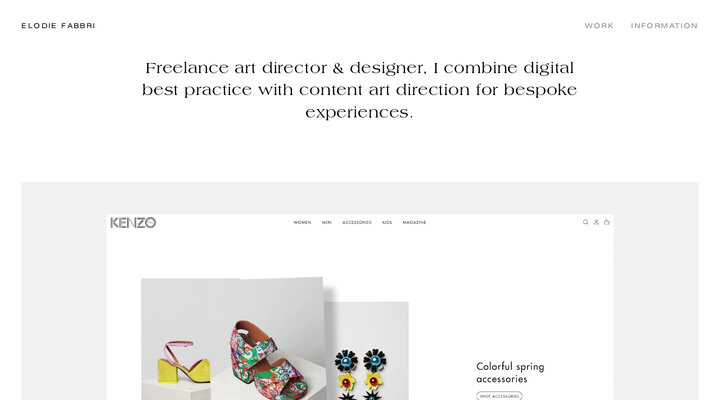
Task: Click the Colorful spring accessories heading
Action: [510, 372]
